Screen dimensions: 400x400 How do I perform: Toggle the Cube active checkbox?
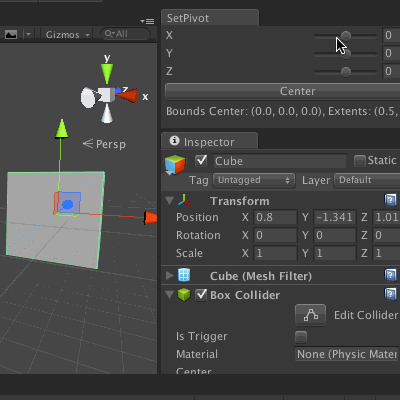coord(201,161)
